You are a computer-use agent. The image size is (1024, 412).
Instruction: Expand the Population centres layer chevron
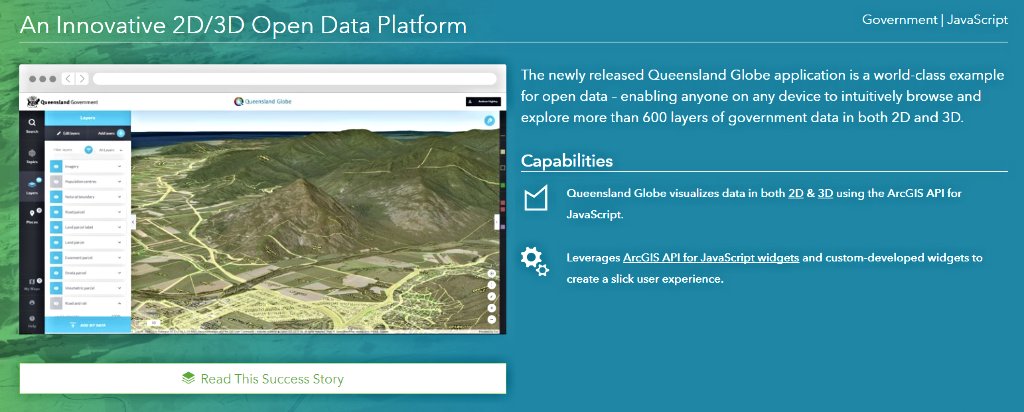pyautogui.click(x=120, y=182)
